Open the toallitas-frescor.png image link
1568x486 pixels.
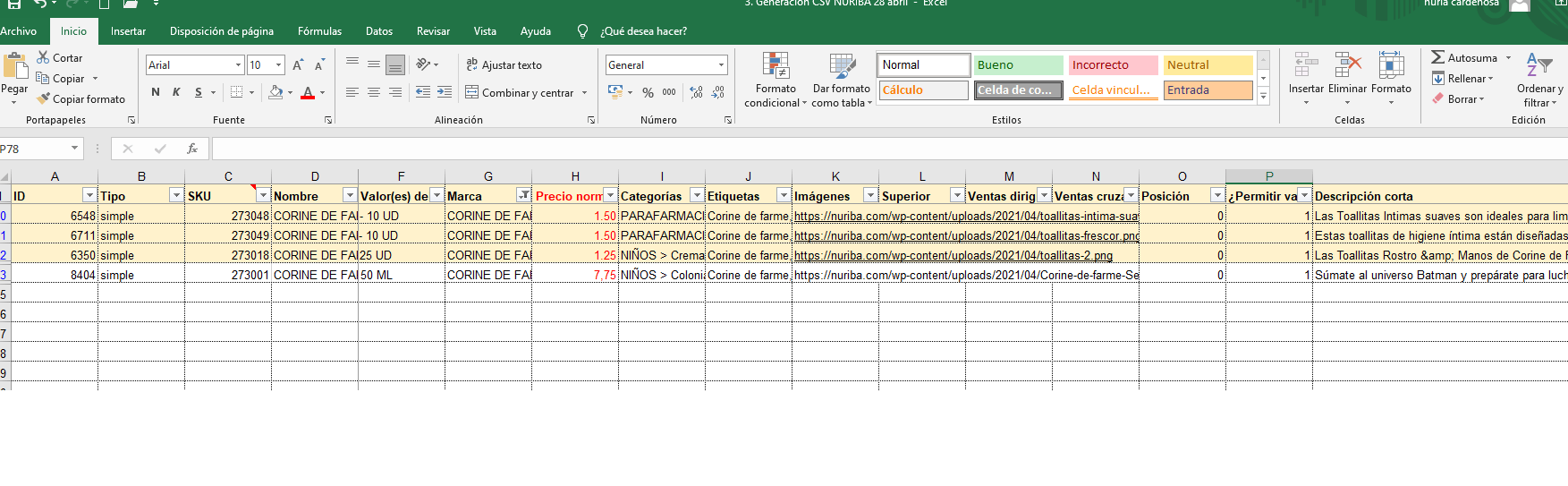click(966, 235)
